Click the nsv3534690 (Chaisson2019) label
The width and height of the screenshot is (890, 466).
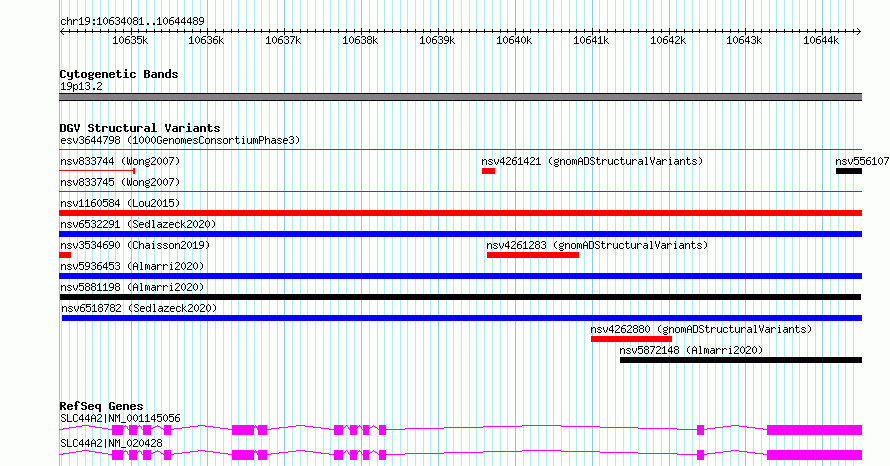135,245
